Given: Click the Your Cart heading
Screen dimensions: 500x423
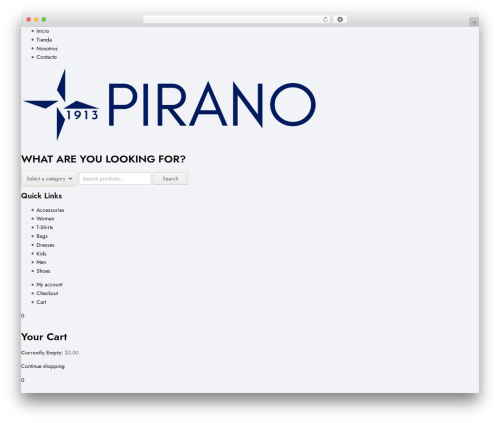Looking at the screenshot, I should pos(44,337).
